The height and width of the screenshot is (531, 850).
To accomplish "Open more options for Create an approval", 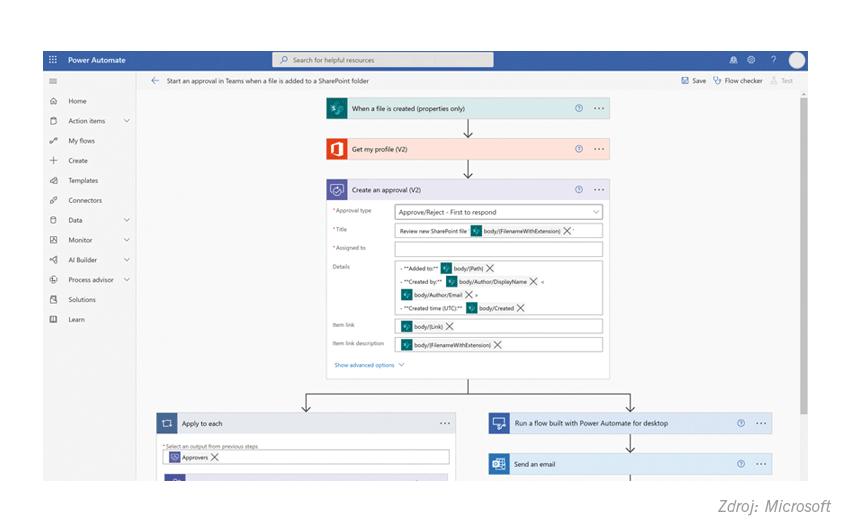I will pos(599,190).
